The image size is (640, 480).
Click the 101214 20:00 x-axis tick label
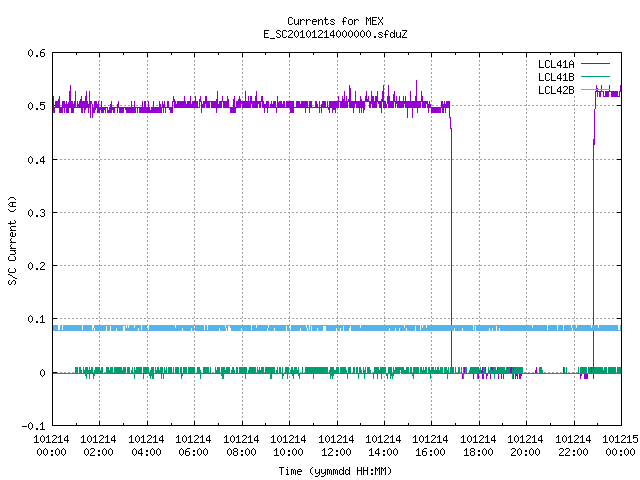(x=525, y=445)
